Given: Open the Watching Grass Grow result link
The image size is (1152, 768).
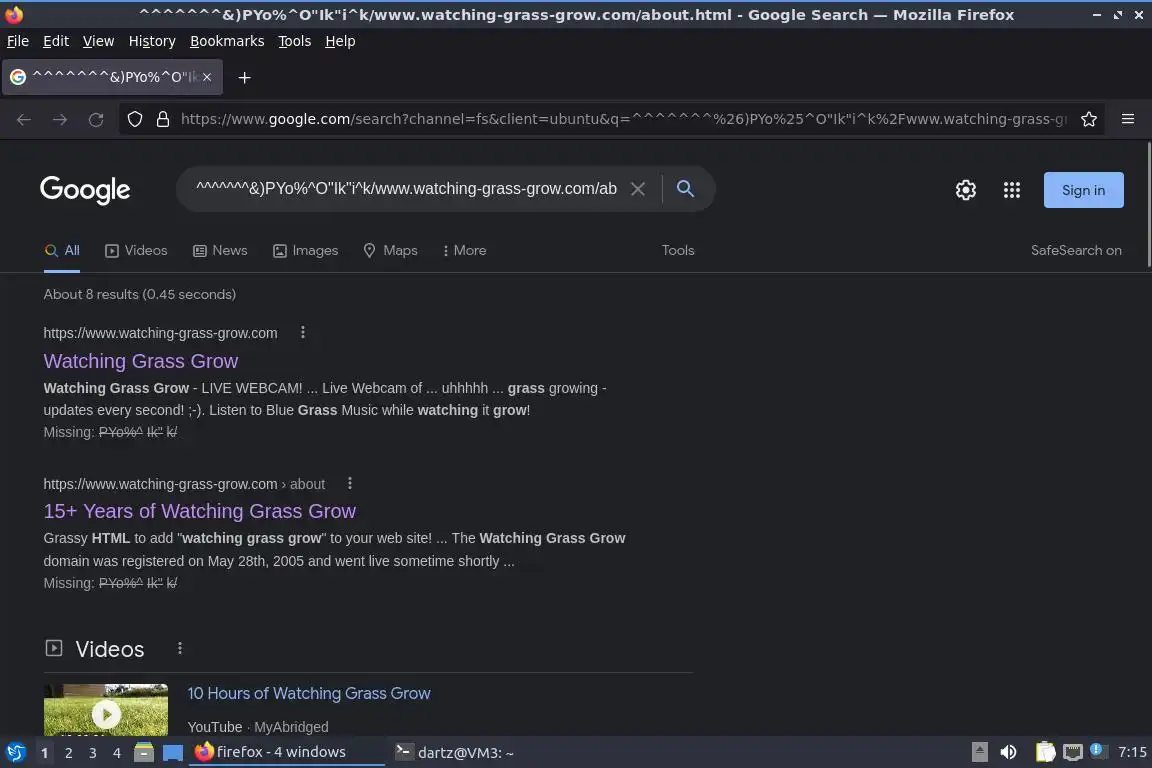Looking at the screenshot, I should coord(140,361).
